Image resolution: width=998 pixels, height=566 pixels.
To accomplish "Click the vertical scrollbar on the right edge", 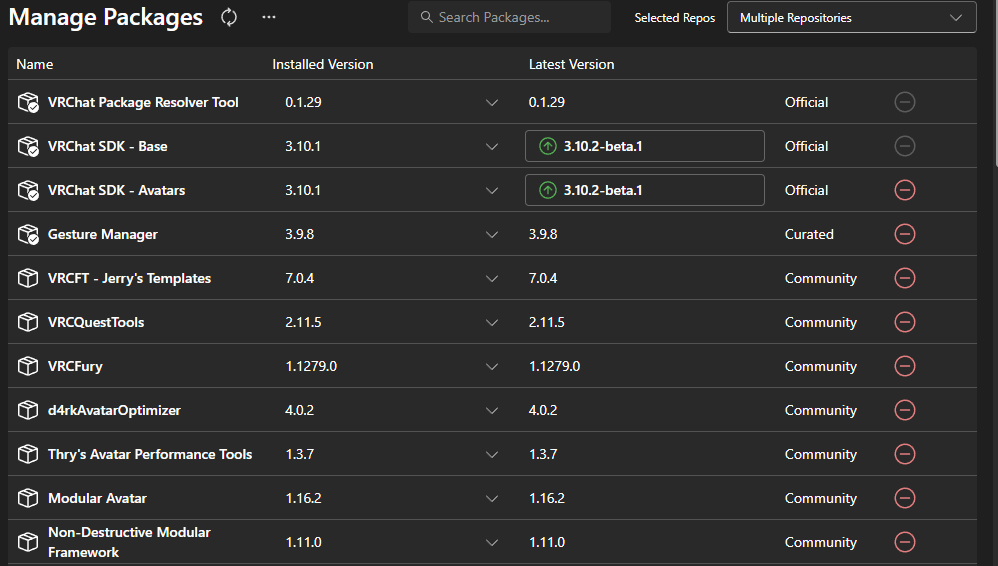I will pos(995,83).
